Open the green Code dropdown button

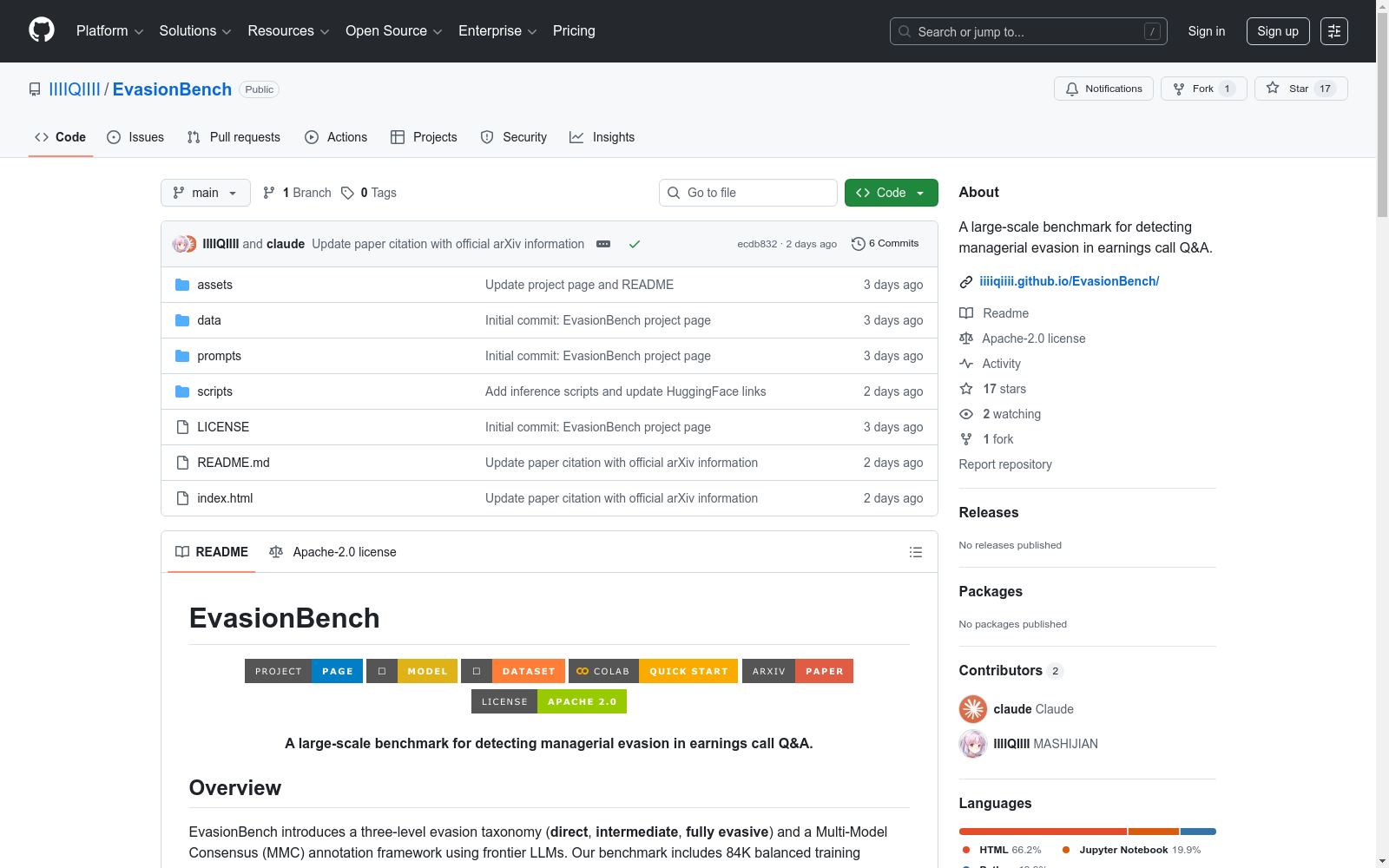(891, 193)
